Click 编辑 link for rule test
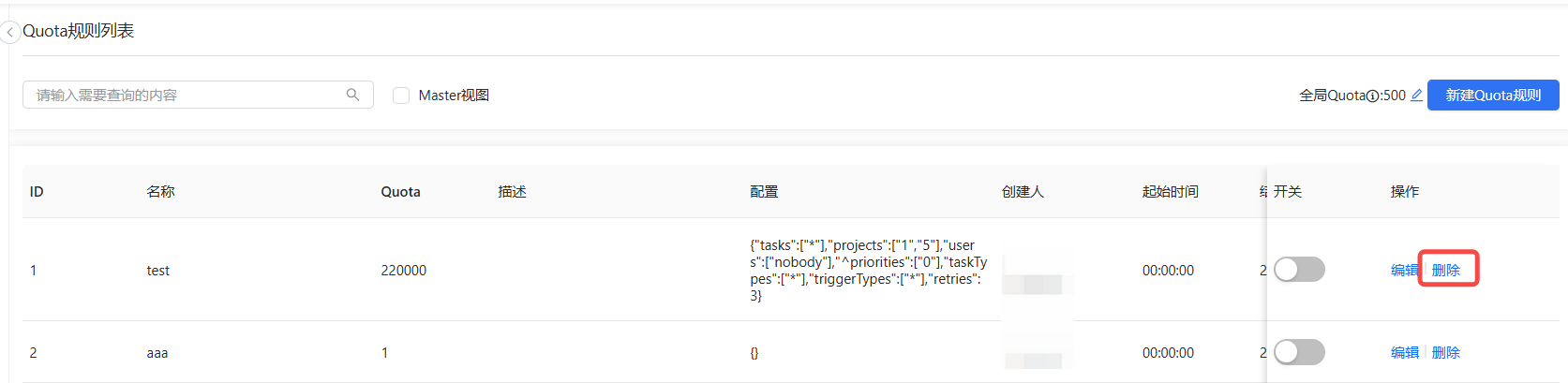Screen dimensions: 1568x383 tap(1404, 271)
